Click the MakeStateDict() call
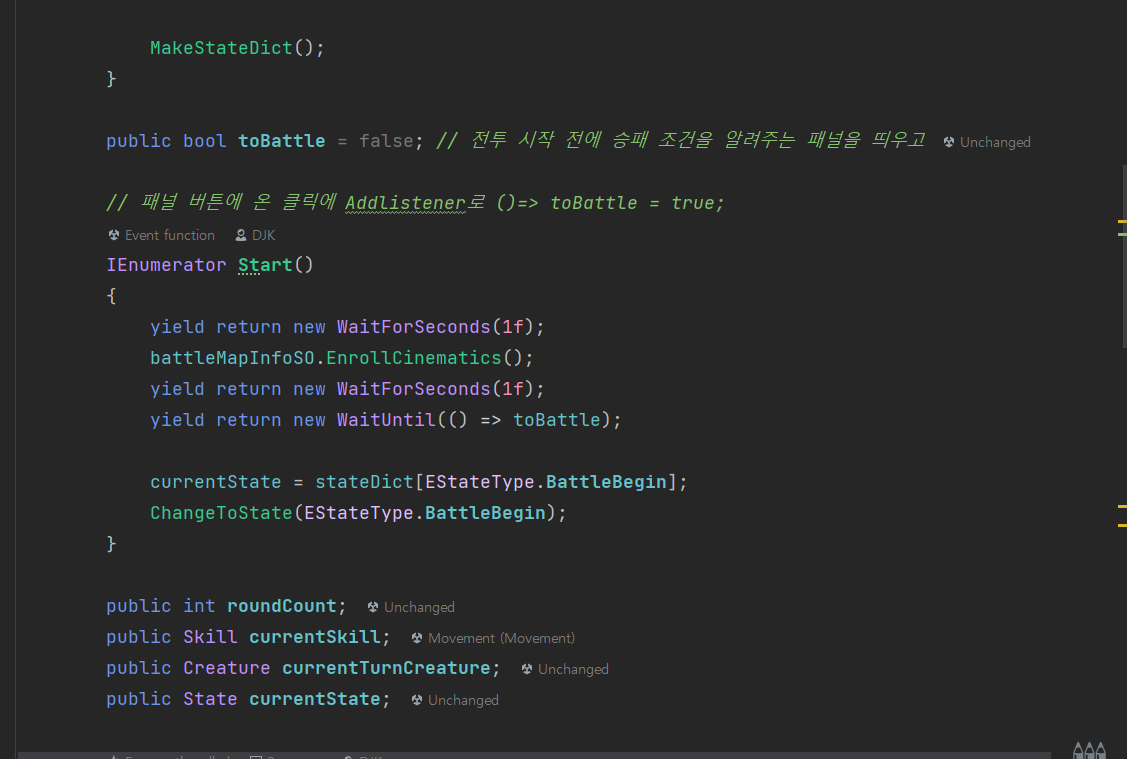 tap(220, 47)
